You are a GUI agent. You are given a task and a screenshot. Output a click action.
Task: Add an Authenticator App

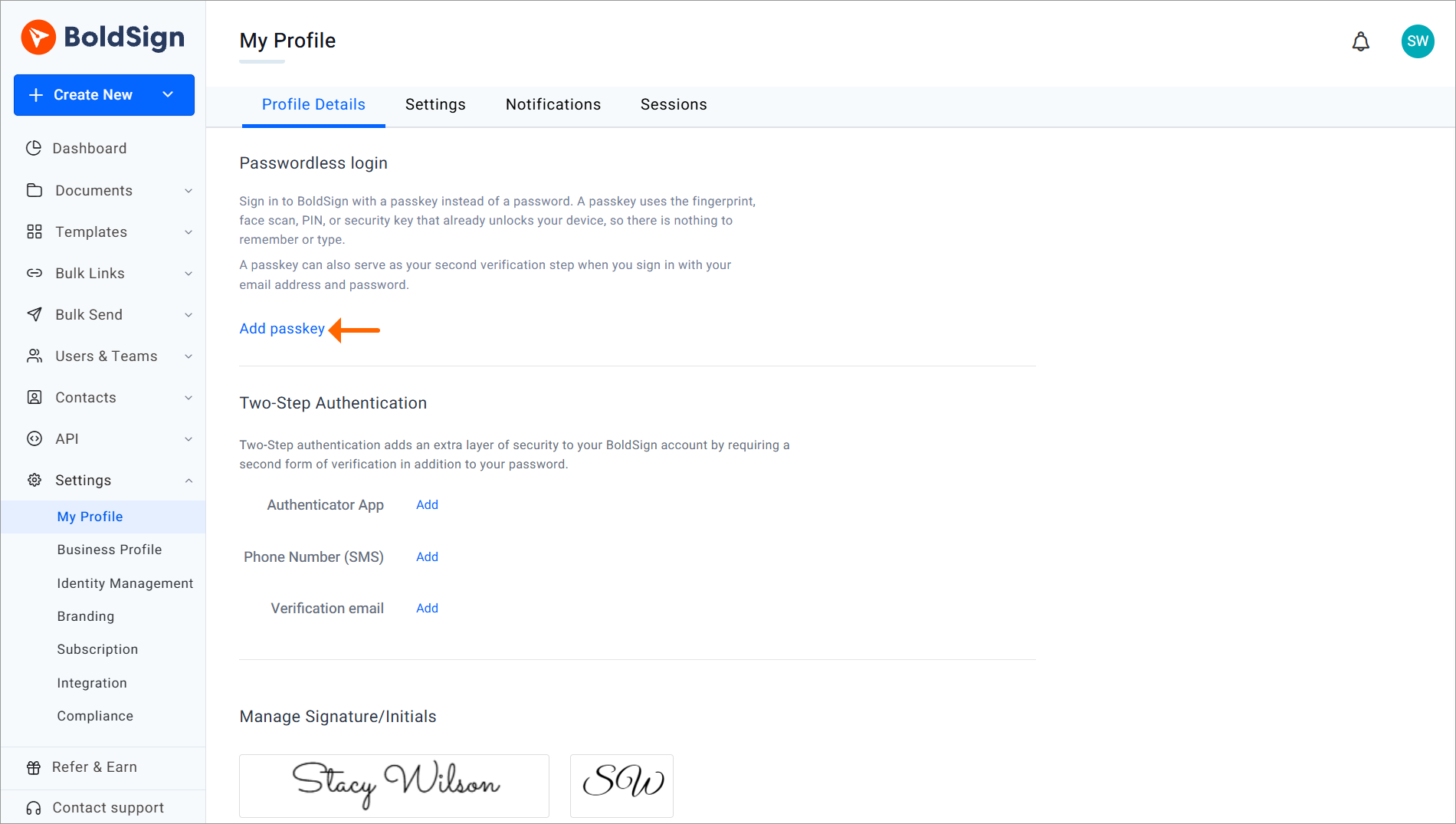(427, 504)
